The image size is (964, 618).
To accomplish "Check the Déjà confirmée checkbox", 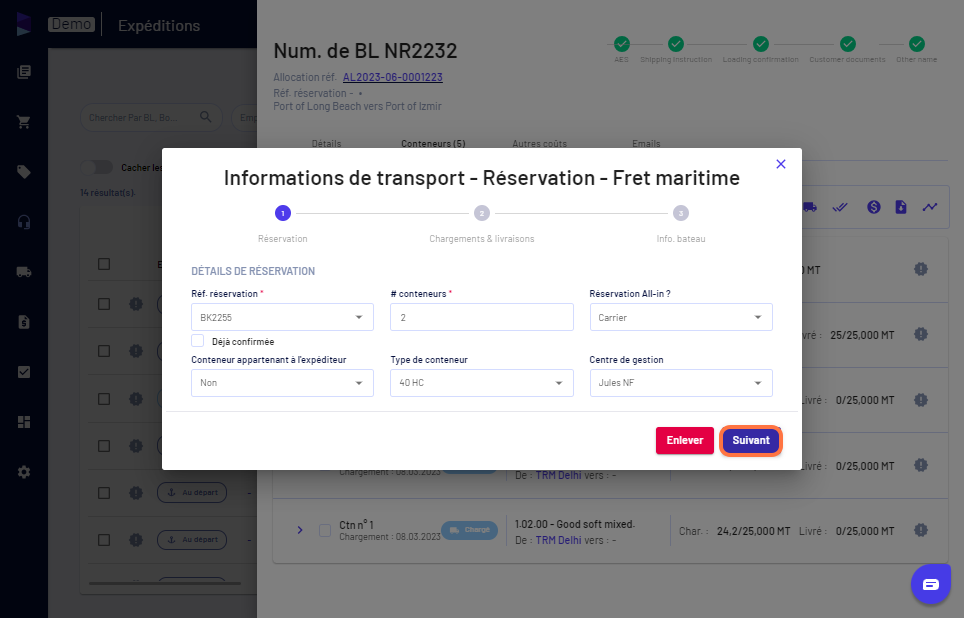I will pos(197,341).
